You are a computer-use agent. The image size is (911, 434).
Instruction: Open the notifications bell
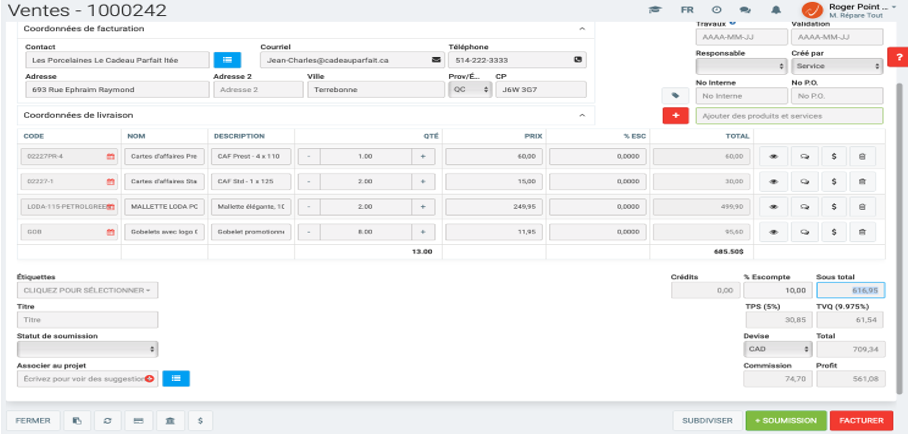(776, 9)
